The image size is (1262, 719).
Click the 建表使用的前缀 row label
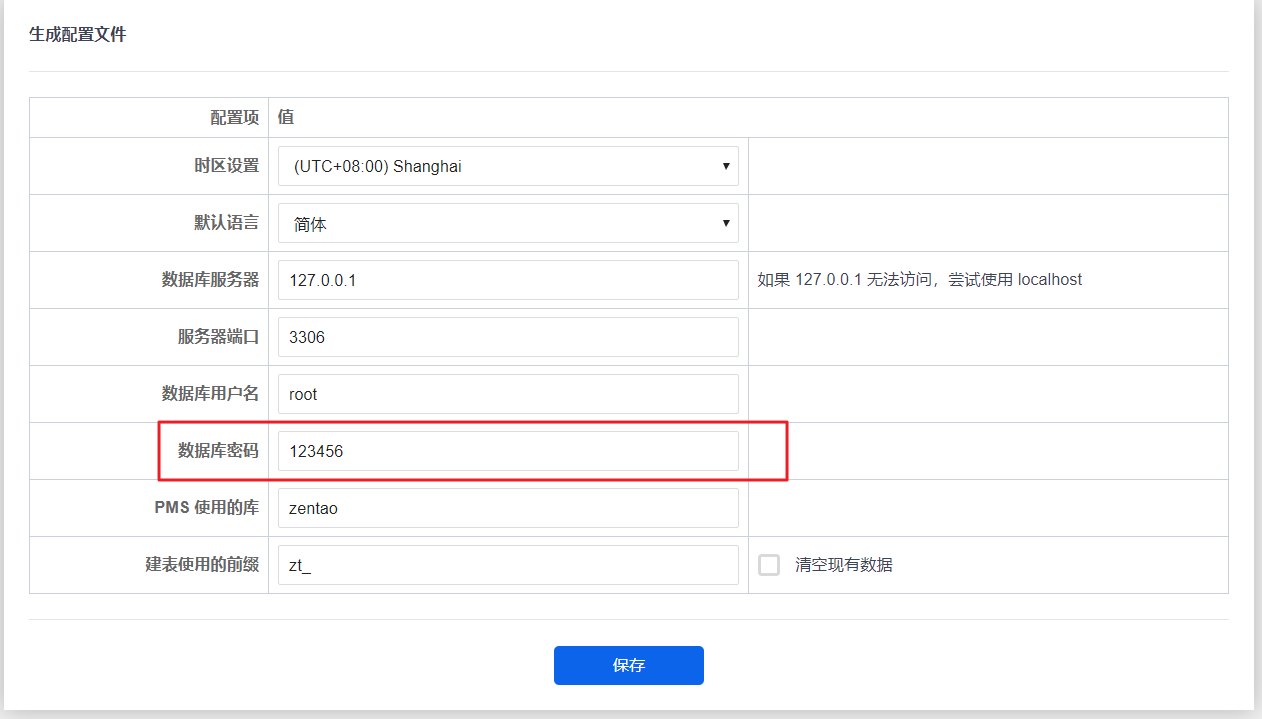click(x=202, y=565)
